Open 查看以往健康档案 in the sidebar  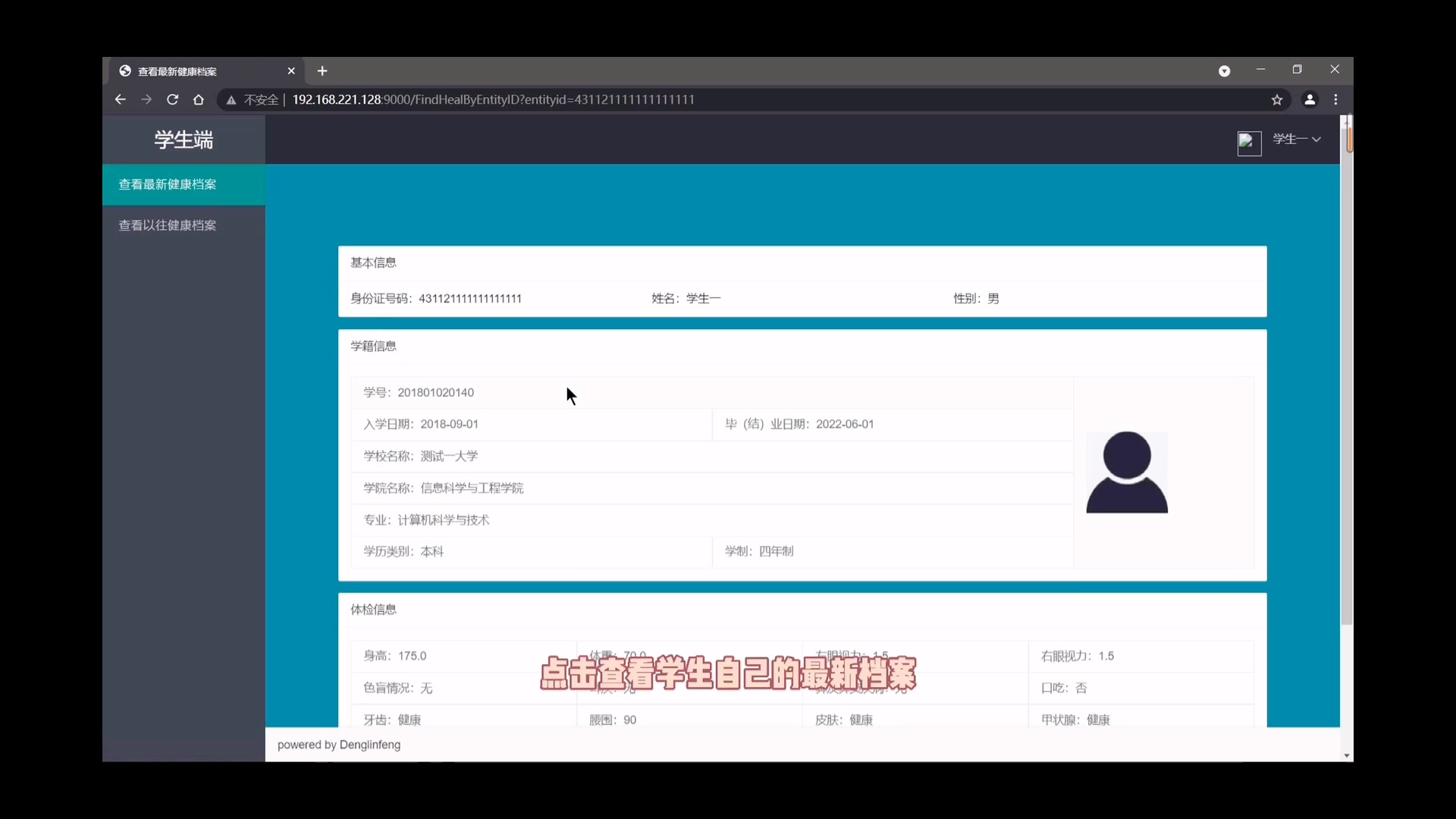click(x=184, y=225)
